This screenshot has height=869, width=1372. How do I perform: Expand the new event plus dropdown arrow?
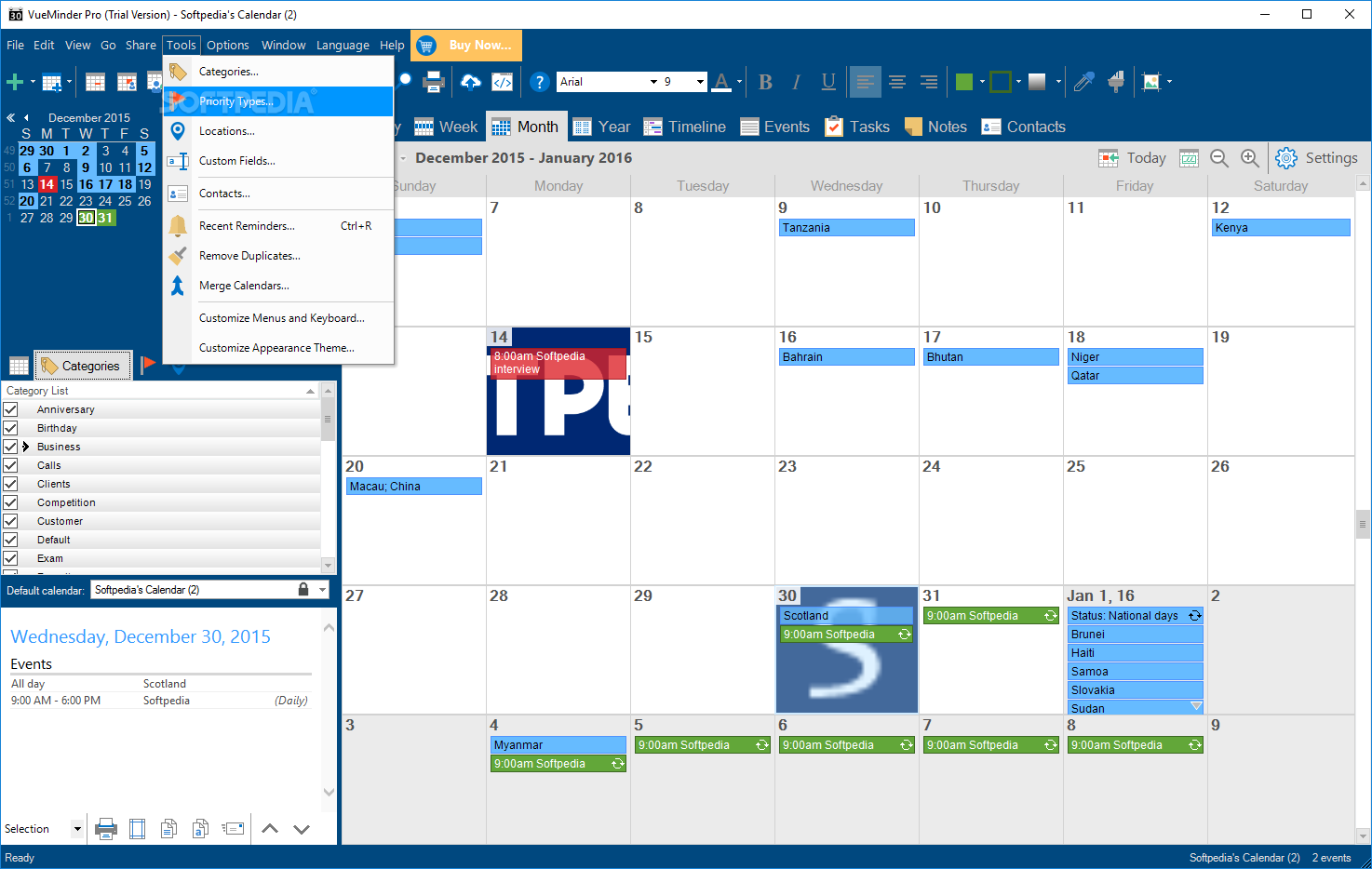(x=33, y=82)
